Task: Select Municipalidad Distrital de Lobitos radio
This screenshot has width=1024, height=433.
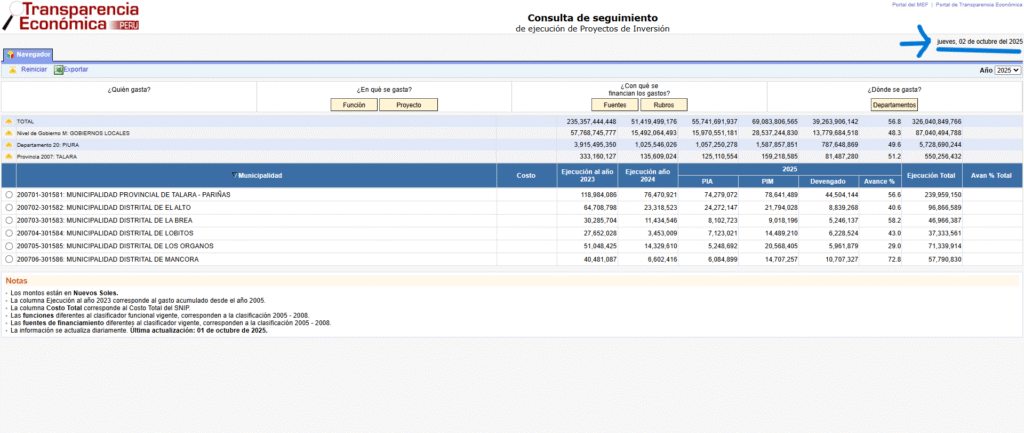Action: (9, 234)
